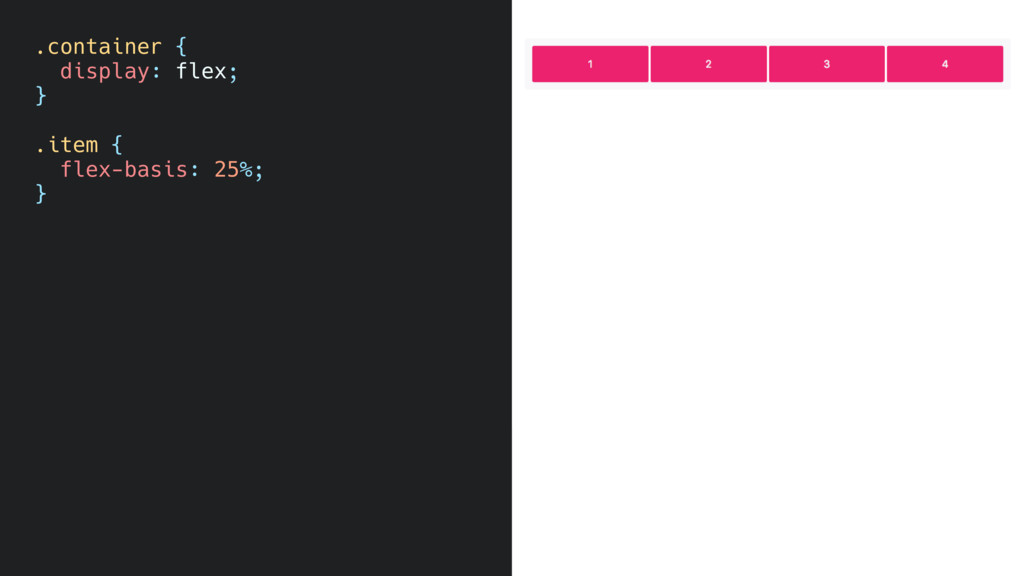This screenshot has width=1024, height=576.
Task: Select the pink flex item labeled 2
Action: [x=709, y=64]
